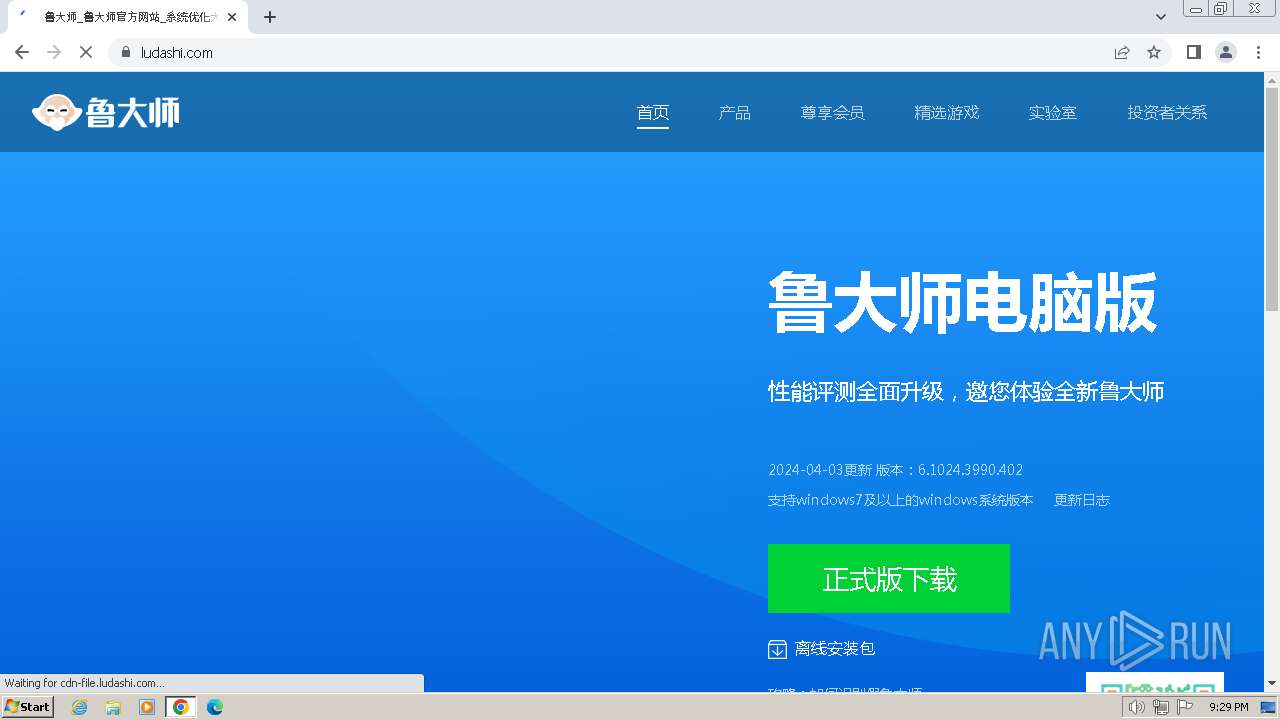
Task: Open Chrome profile avatar
Action: point(1226,52)
